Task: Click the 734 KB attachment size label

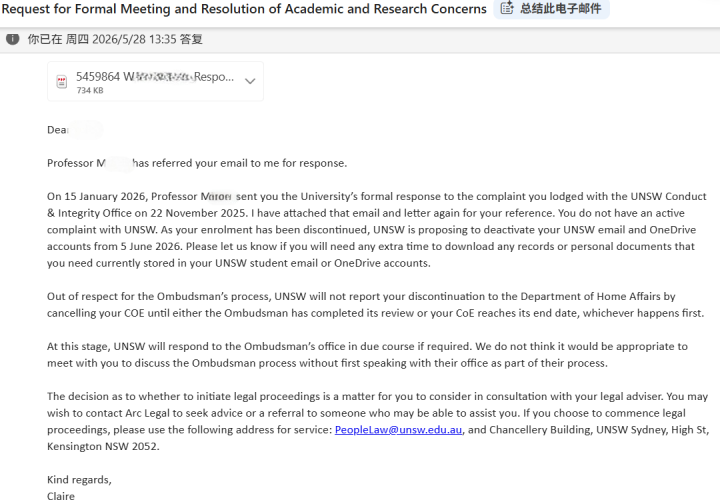Action: (90, 90)
